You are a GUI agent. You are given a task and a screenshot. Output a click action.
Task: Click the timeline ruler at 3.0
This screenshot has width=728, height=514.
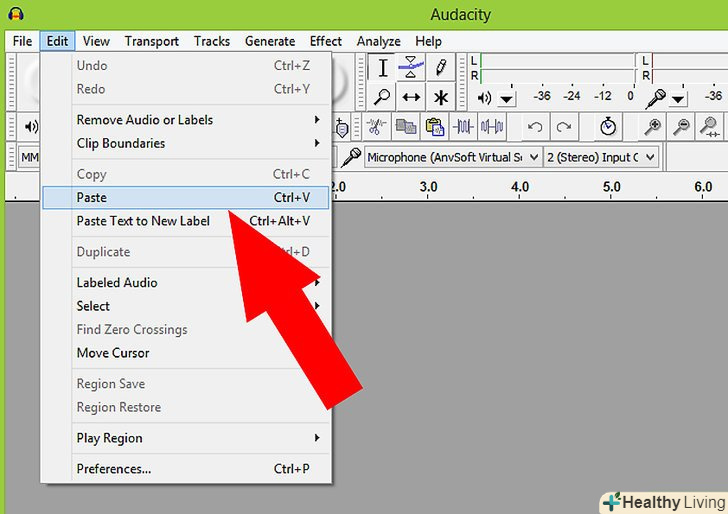[x=428, y=187]
